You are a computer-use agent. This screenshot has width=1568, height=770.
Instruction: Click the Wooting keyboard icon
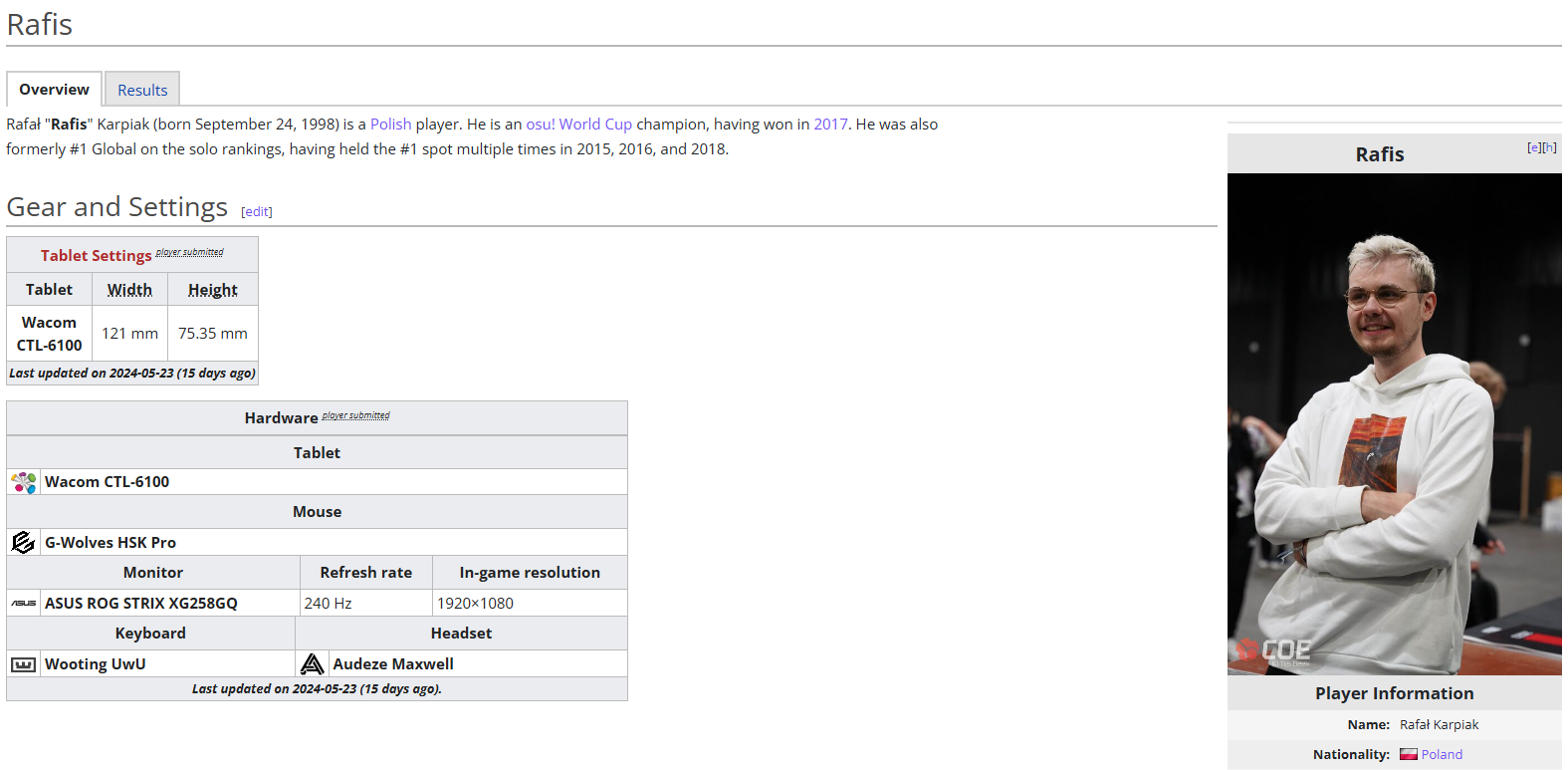click(x=24, y=664)
